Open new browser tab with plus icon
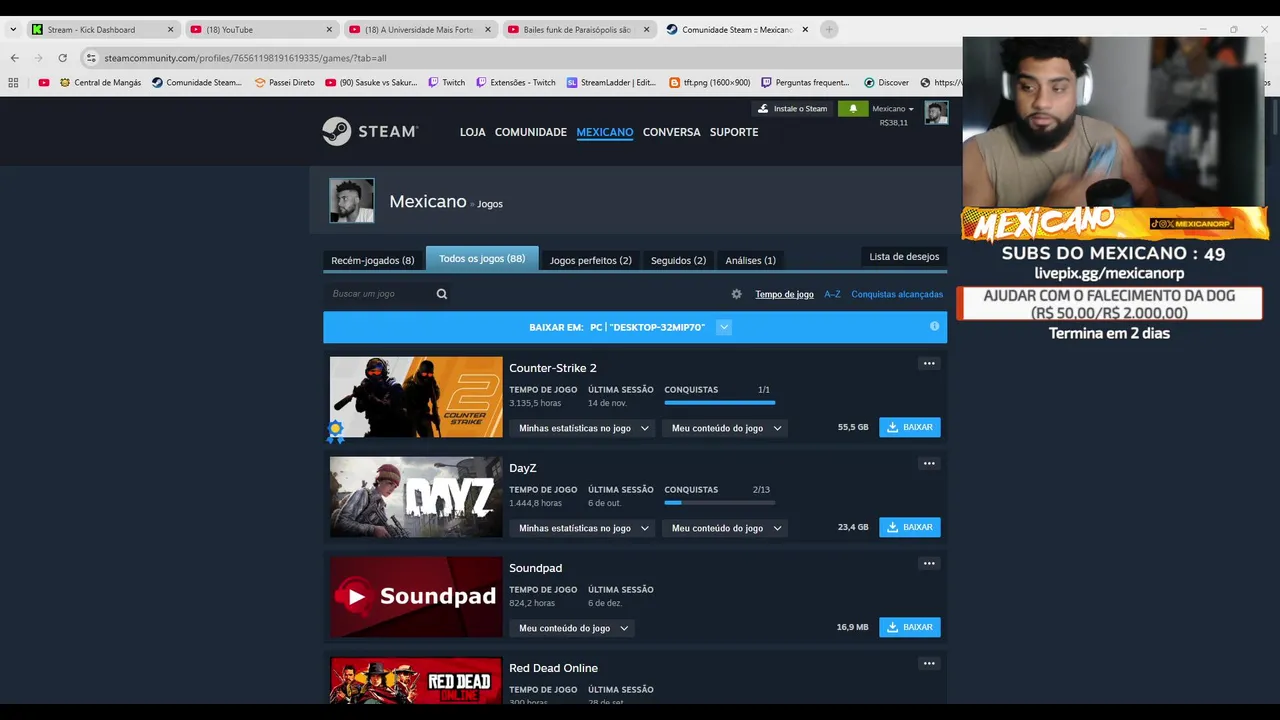 pos(828,29)
